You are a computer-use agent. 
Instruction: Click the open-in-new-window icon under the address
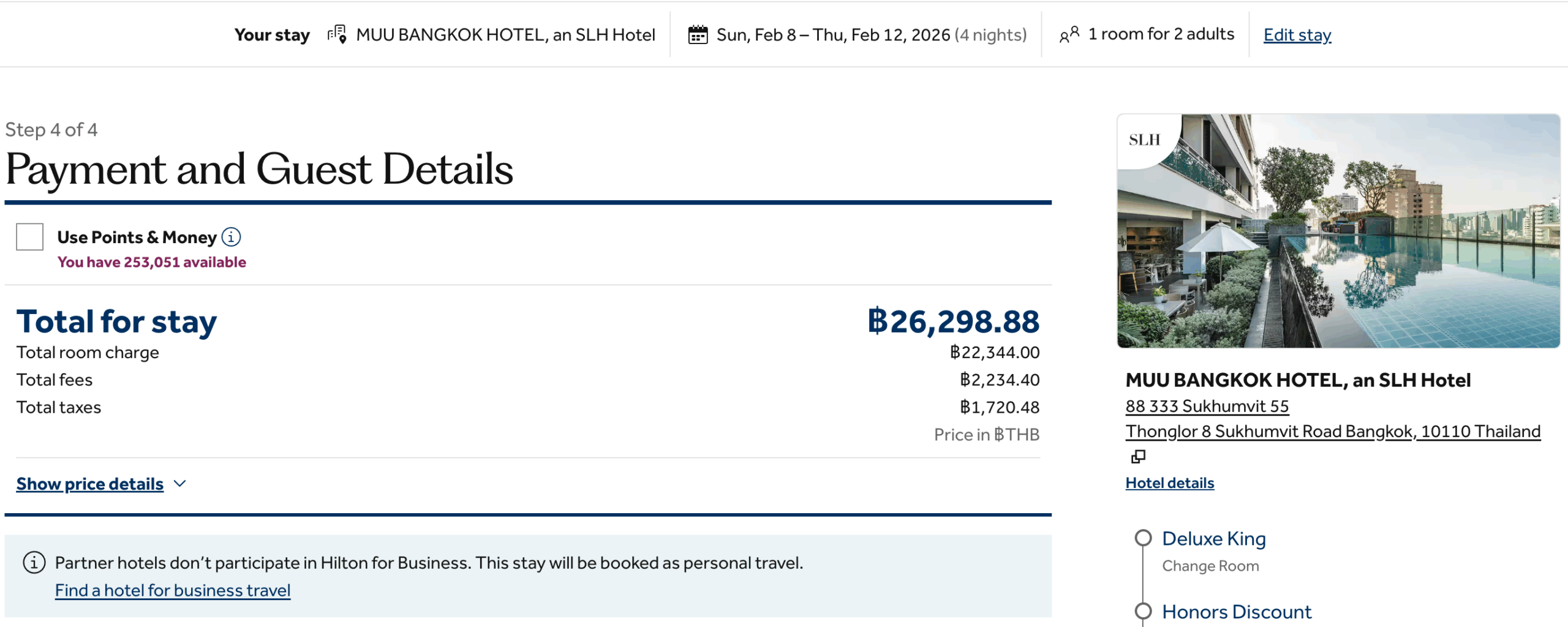pyautogui.click(x=1138, y=457)
